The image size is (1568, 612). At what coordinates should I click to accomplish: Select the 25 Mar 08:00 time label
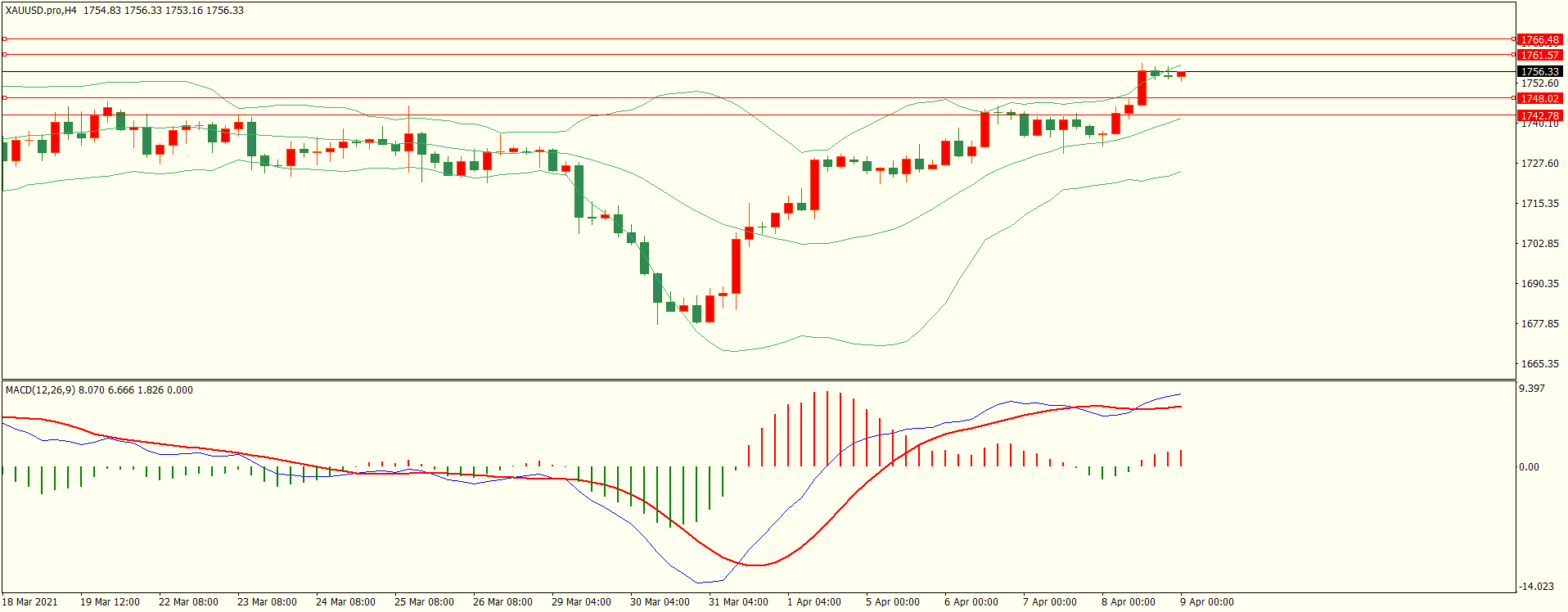424,602
